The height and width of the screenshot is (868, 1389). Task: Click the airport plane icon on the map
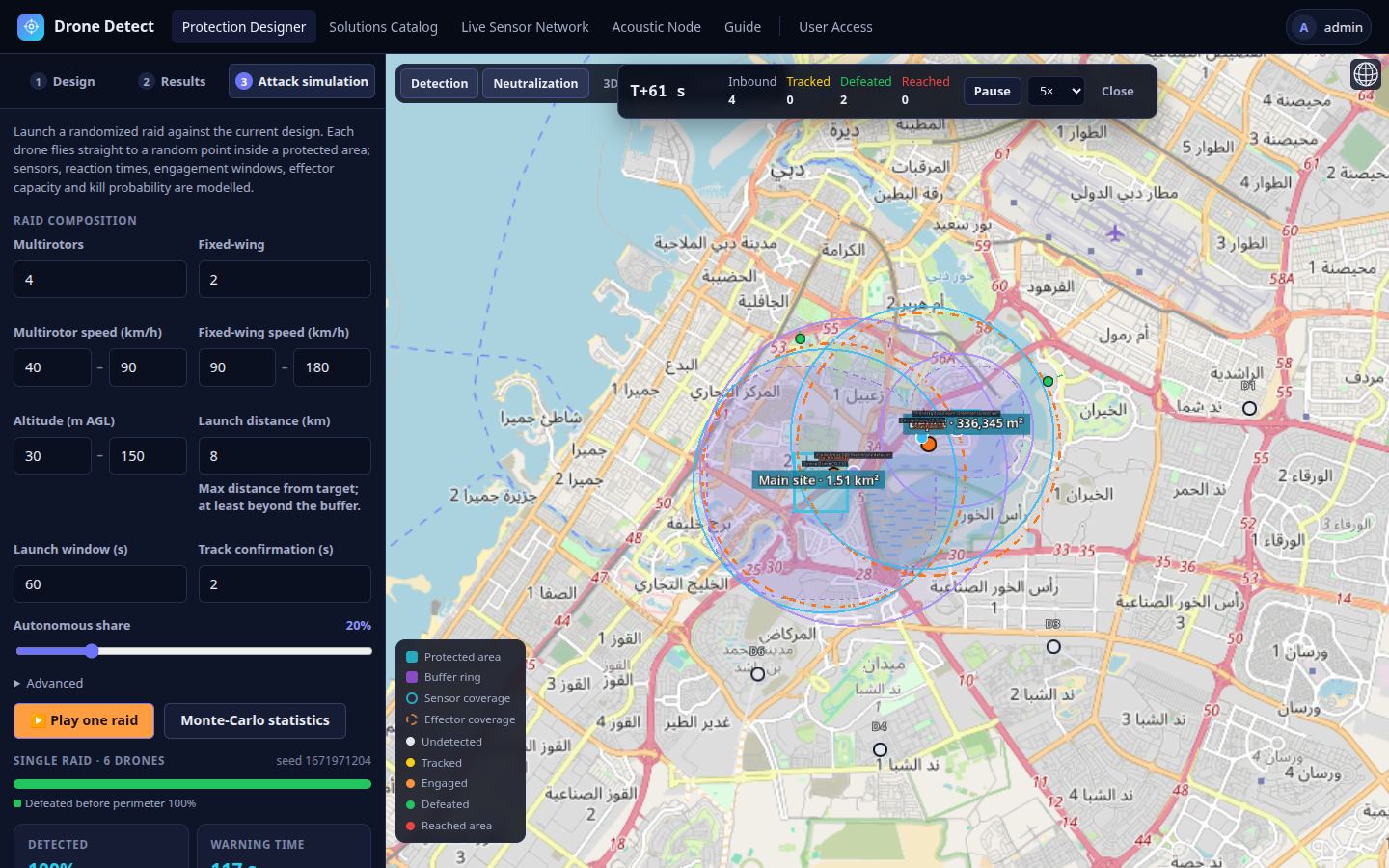click(1115, 233)
